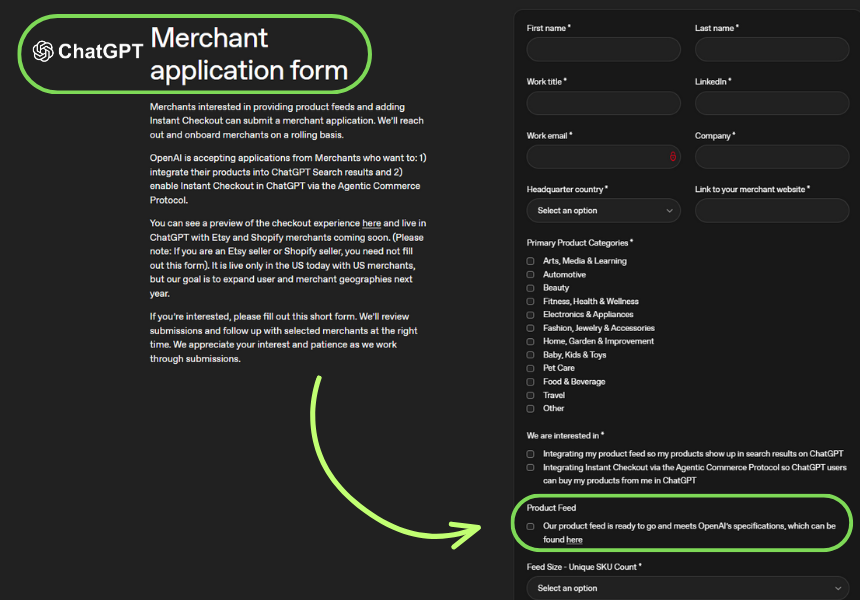This screenshot has height=600, width=860.
Task: Open the specifications 'here' link in Product Feed
Action: point(574,540)
